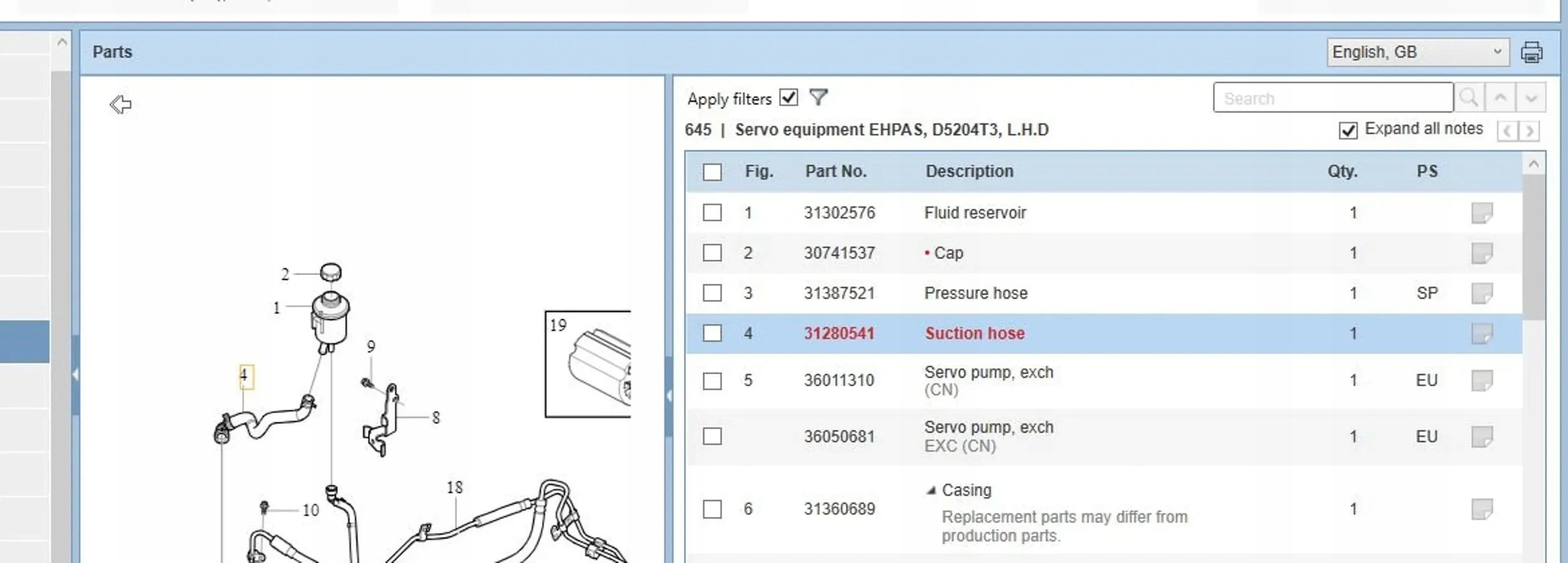Click the section title Servo equipment EHPAS
Screen dimensions: 1568x563
[x=892, y=130]
